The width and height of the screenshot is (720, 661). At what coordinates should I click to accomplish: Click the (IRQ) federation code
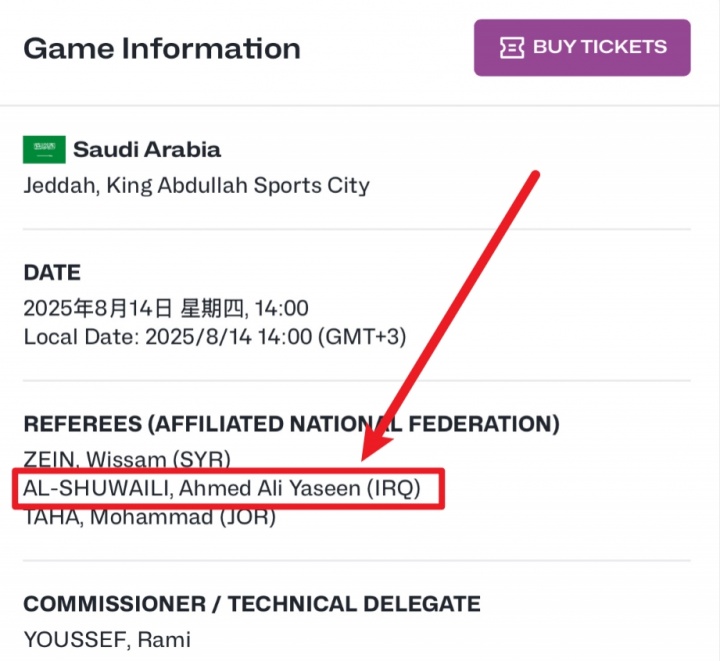coord(400,489)
